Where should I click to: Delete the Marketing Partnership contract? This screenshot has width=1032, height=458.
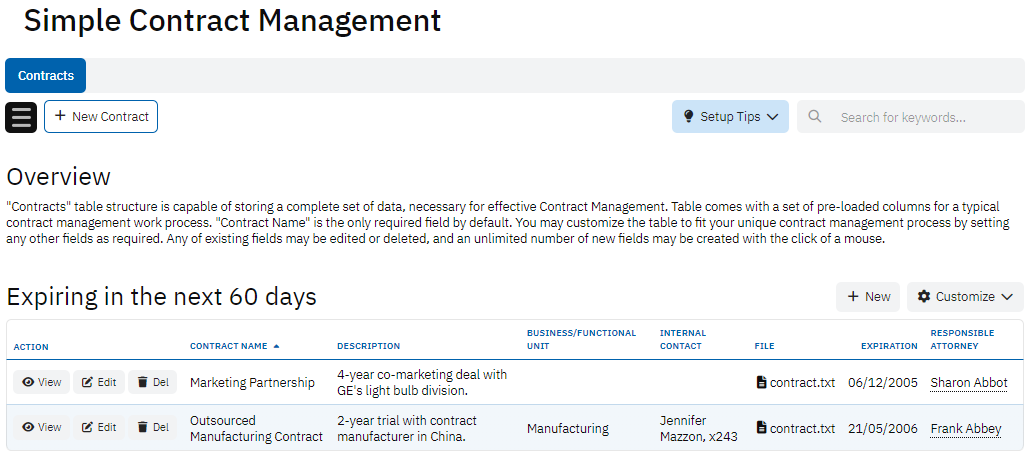point(152,382)
